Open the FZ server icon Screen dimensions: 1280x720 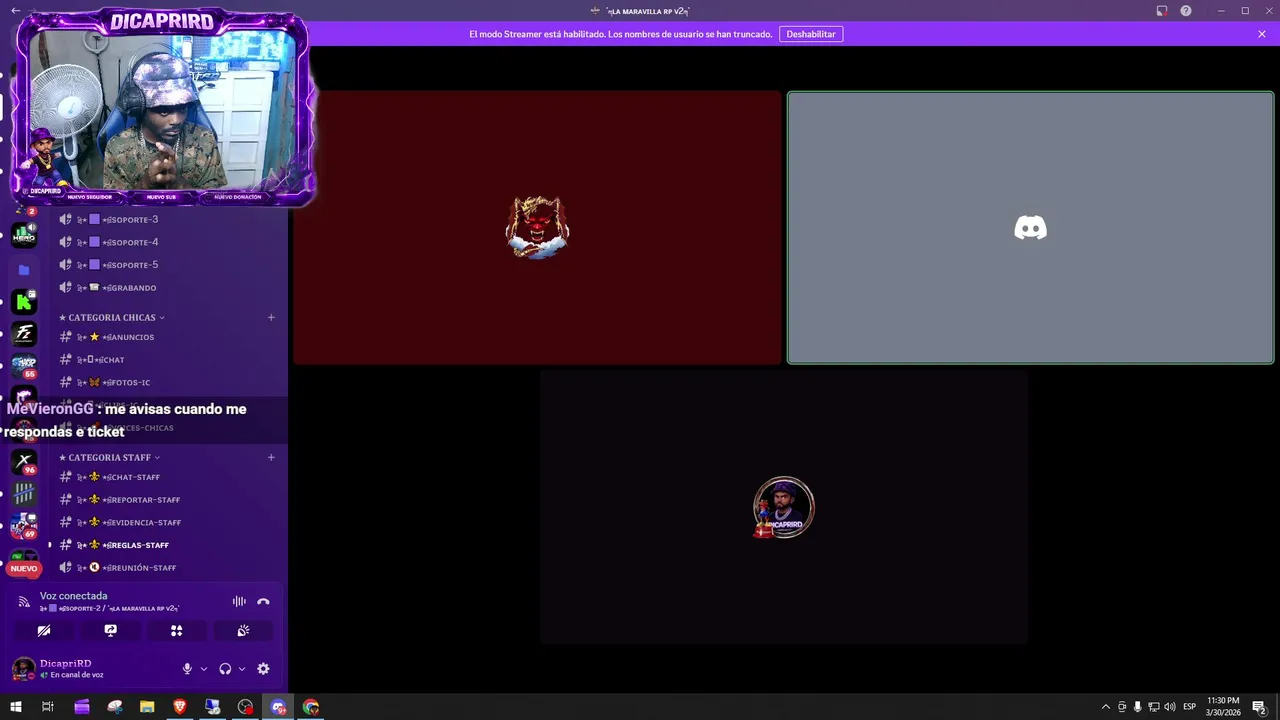(24, 333)
